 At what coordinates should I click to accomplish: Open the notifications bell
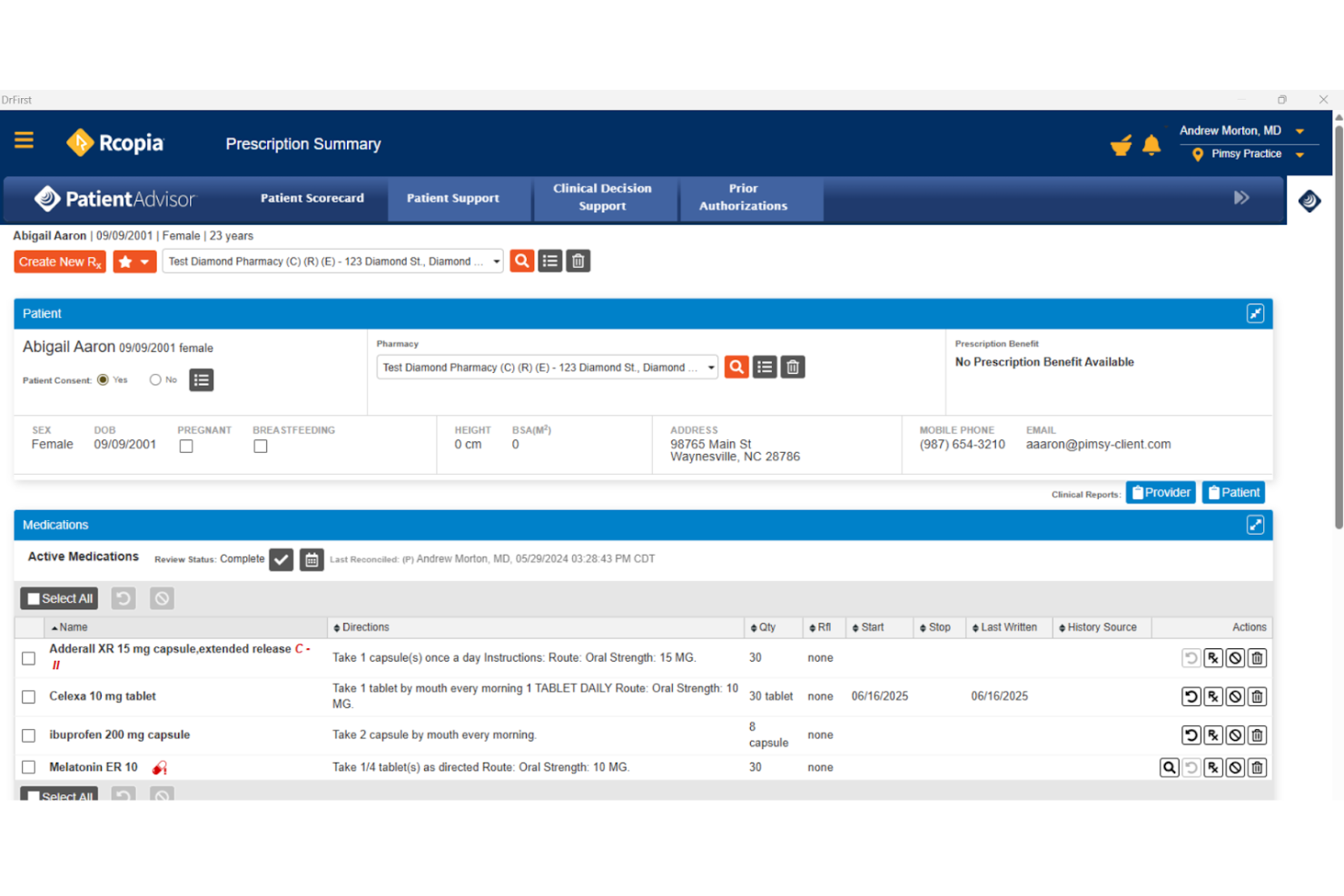click(1151, 144)
